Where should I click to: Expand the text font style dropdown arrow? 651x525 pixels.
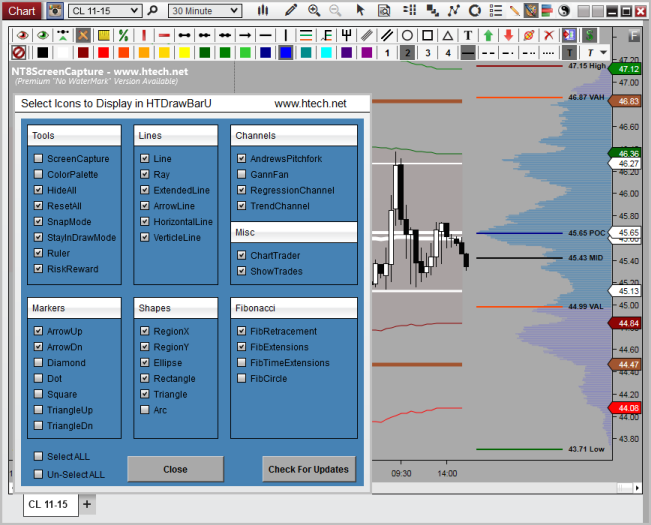point(603,53)
